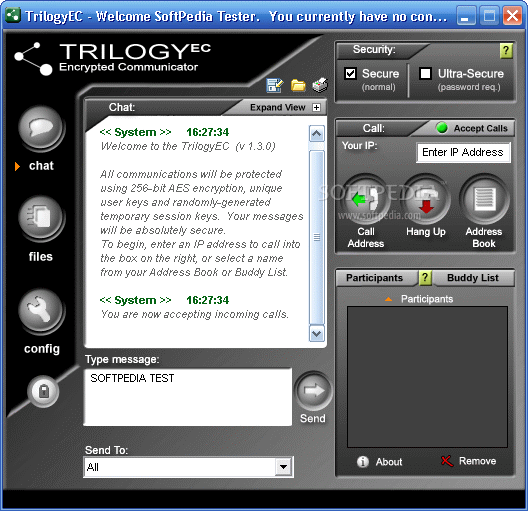Close the TrilogyEC window
Image resolution: width=528 pixels, height=511 pixels.
(x=512, y=16)
